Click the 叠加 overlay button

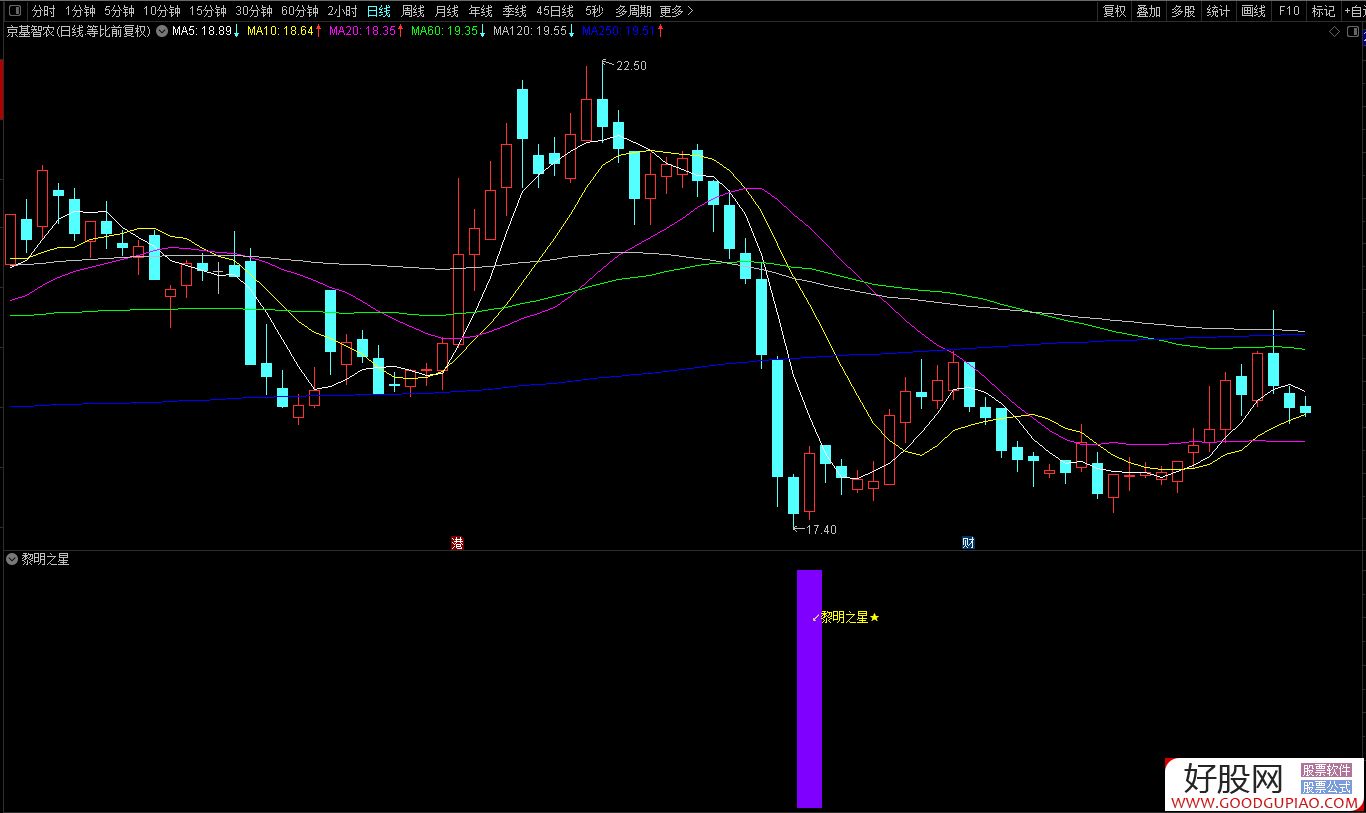coord(1149,11)
